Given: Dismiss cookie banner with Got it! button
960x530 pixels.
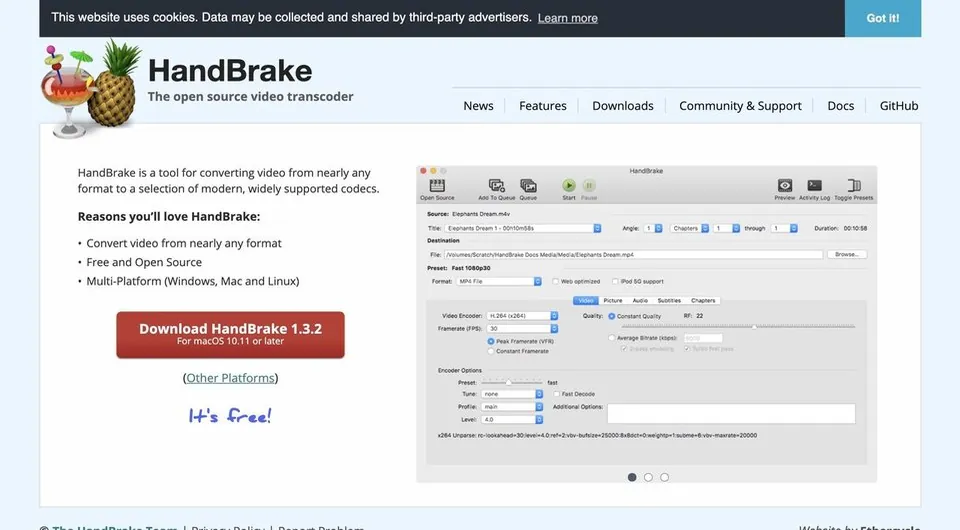Looking at the screenshot, I should pos(883,18).
